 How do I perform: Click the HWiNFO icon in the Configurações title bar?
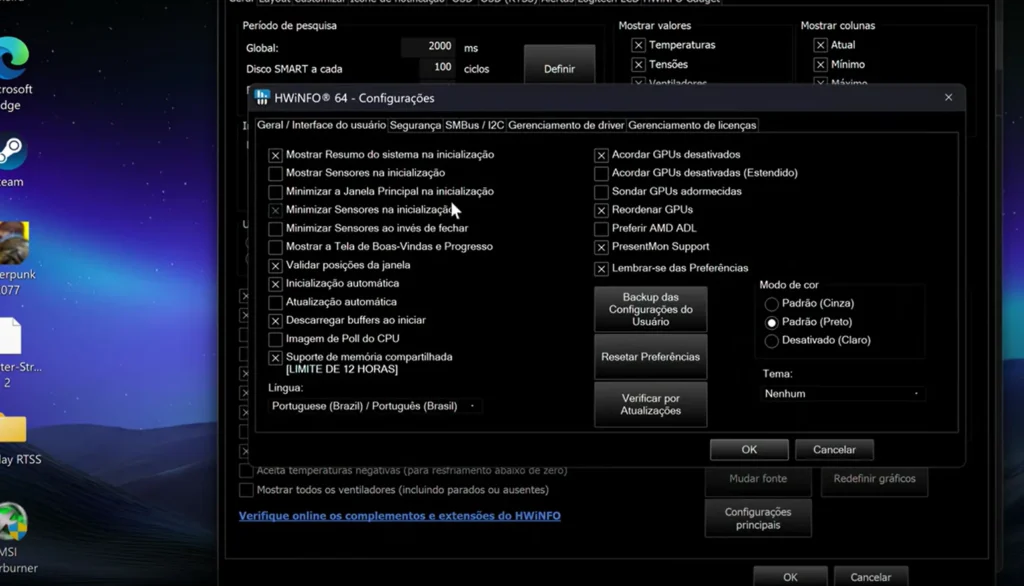click(x=262, y=97)
